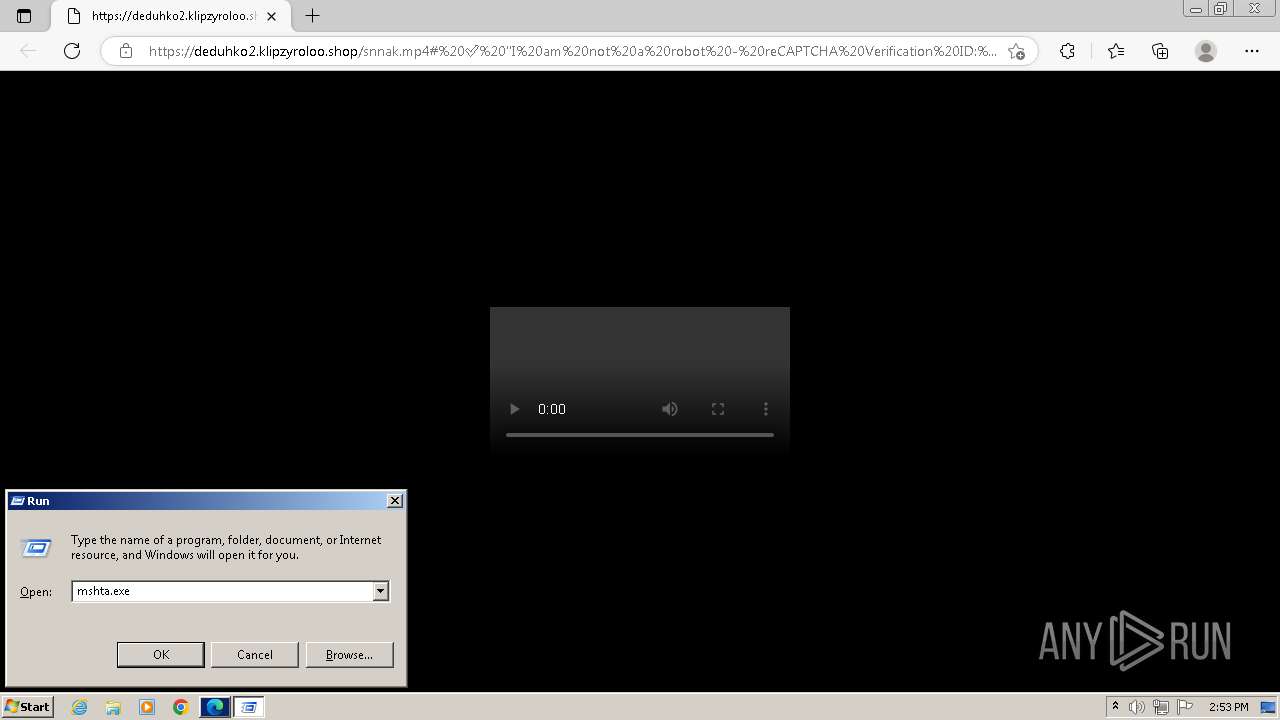Close the Run dialog

pos(395,500)
